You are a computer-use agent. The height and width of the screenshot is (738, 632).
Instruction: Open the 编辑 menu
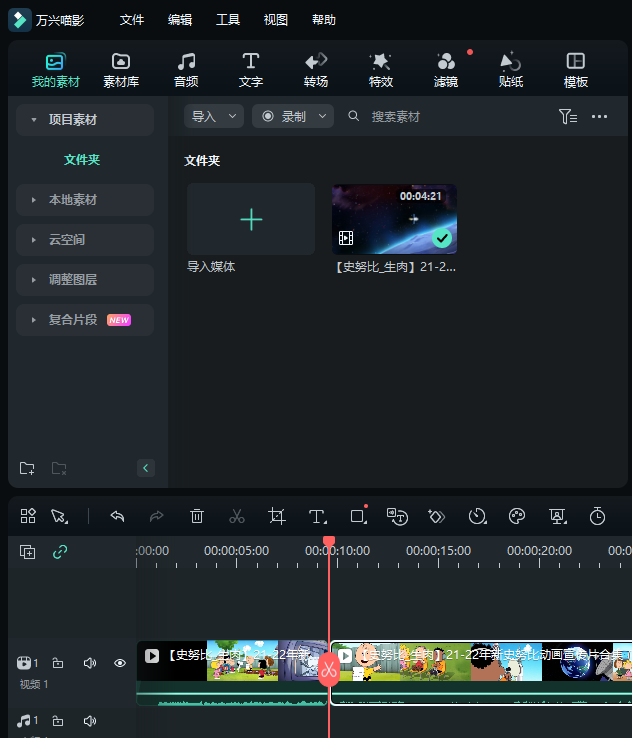click(x=180, y=20)
